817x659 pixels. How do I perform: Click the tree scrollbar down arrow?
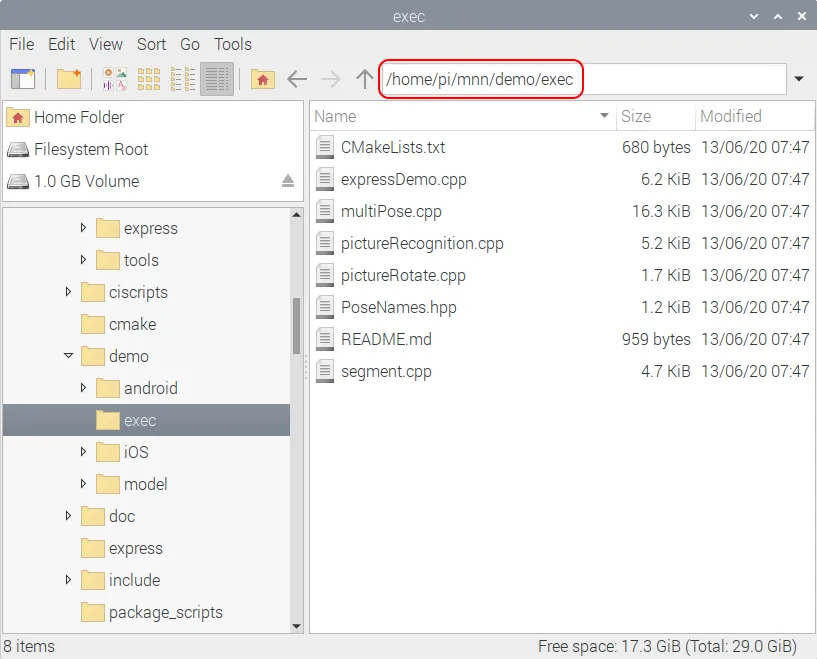[x=296, y=626]
